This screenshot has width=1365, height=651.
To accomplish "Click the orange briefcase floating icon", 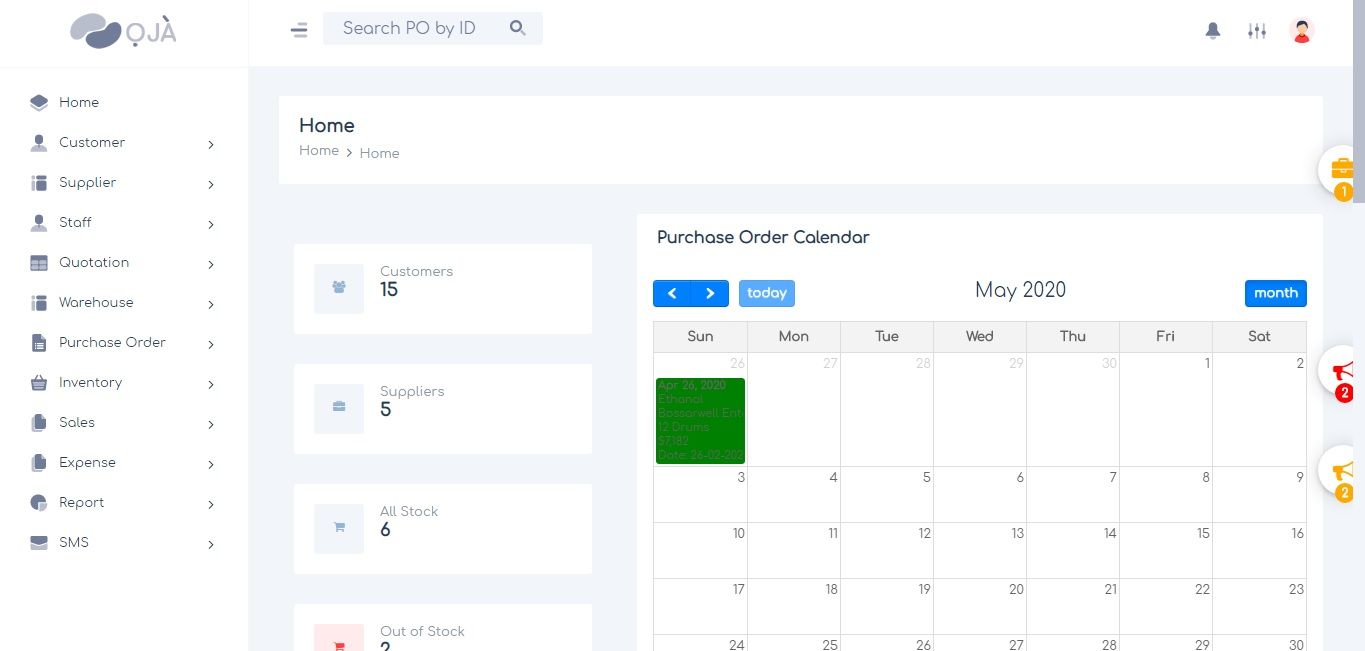I will point(1342,169).
